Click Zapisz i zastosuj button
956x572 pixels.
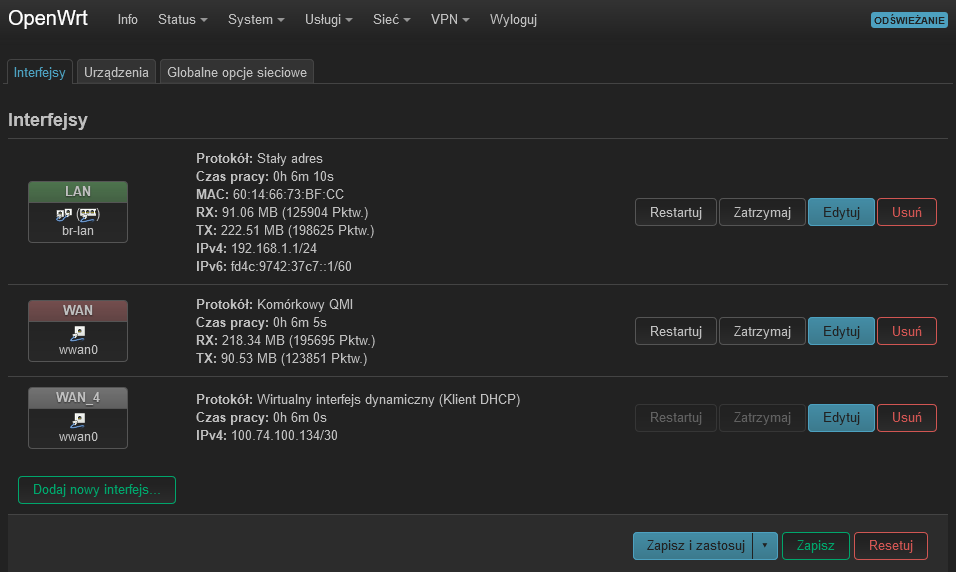(694, 546)
